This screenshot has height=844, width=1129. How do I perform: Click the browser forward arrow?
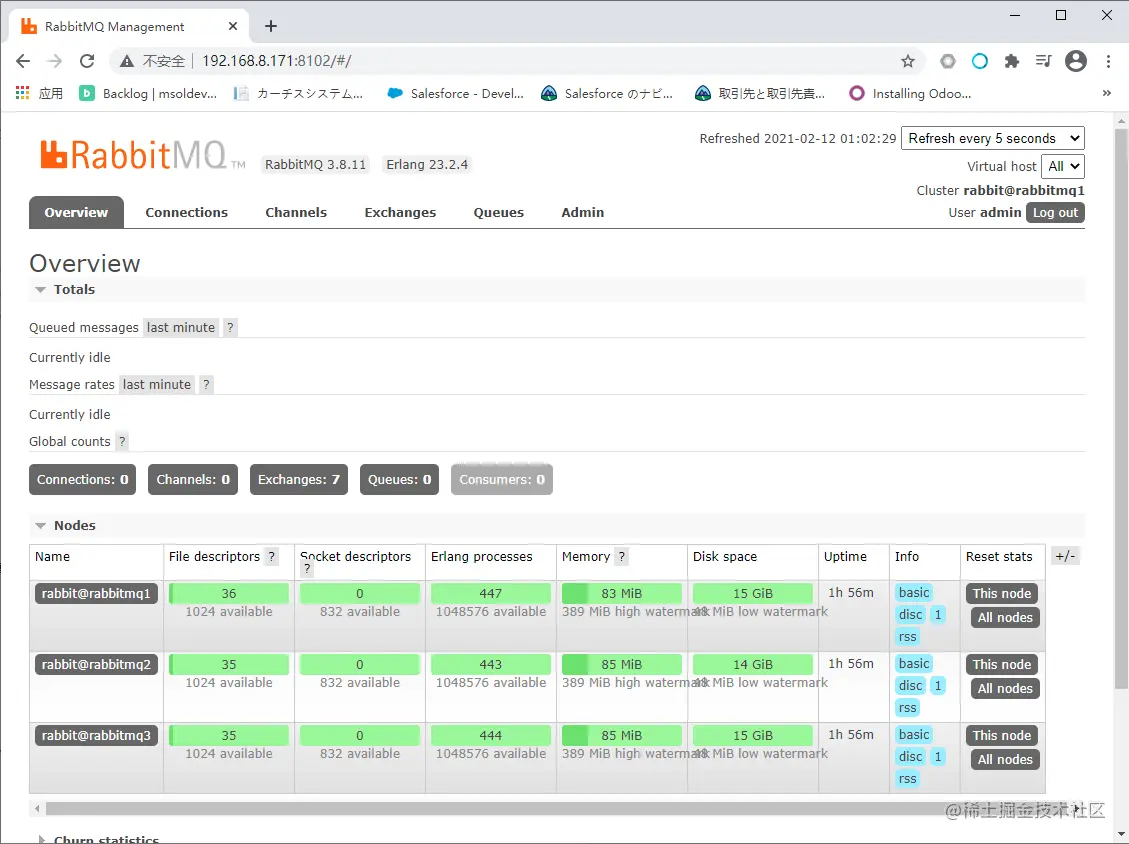click(x=55, y=61)
